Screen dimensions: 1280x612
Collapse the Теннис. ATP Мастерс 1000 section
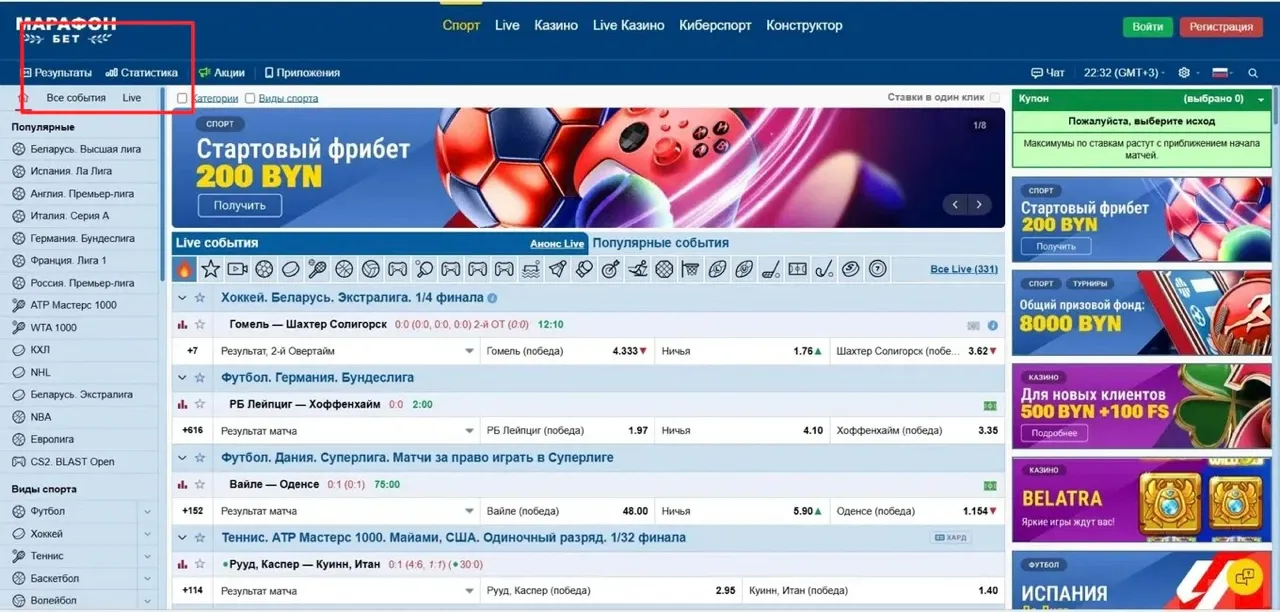(181, 538)
